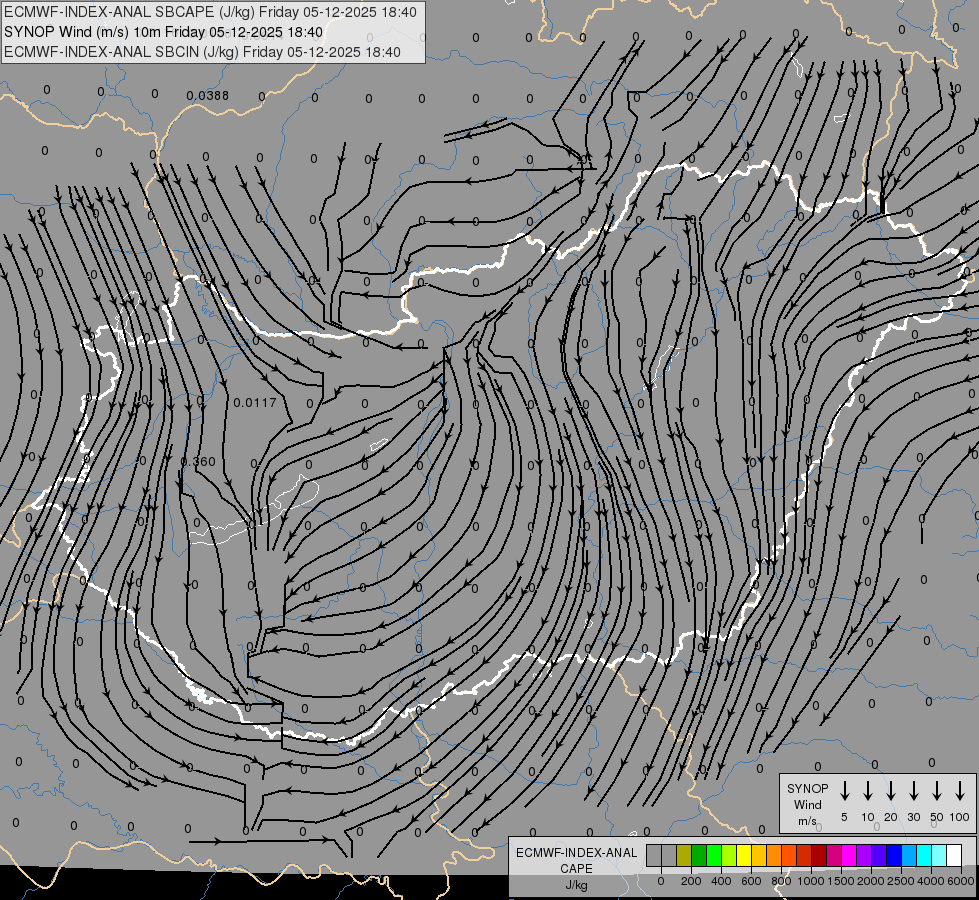Click the ECMWF-INDEX-ANAL legend label
This screenshot has height=900, width=979.
(x=576, y=853)
